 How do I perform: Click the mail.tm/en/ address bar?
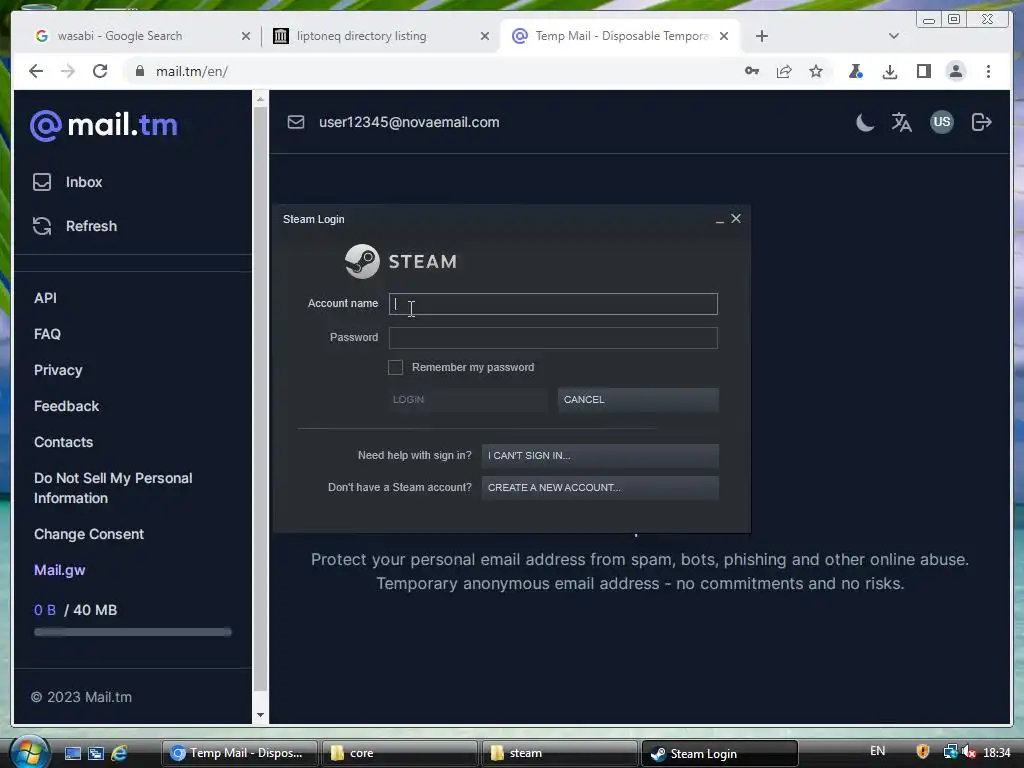pyautogui.click(x=431, y=71)
